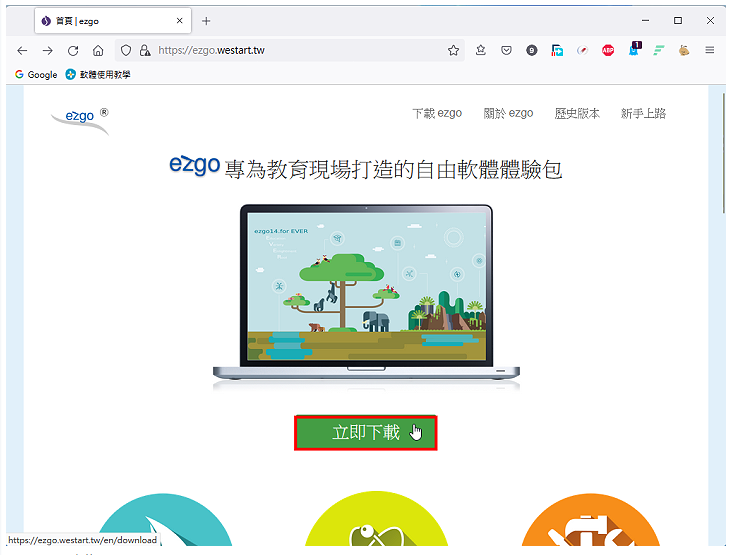Open a new browser tab

point(206,21)
